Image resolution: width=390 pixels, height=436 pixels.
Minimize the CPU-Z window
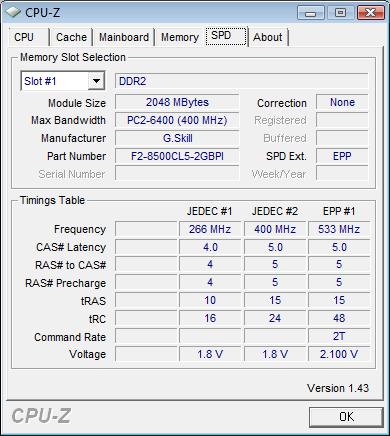coord(311,13)
